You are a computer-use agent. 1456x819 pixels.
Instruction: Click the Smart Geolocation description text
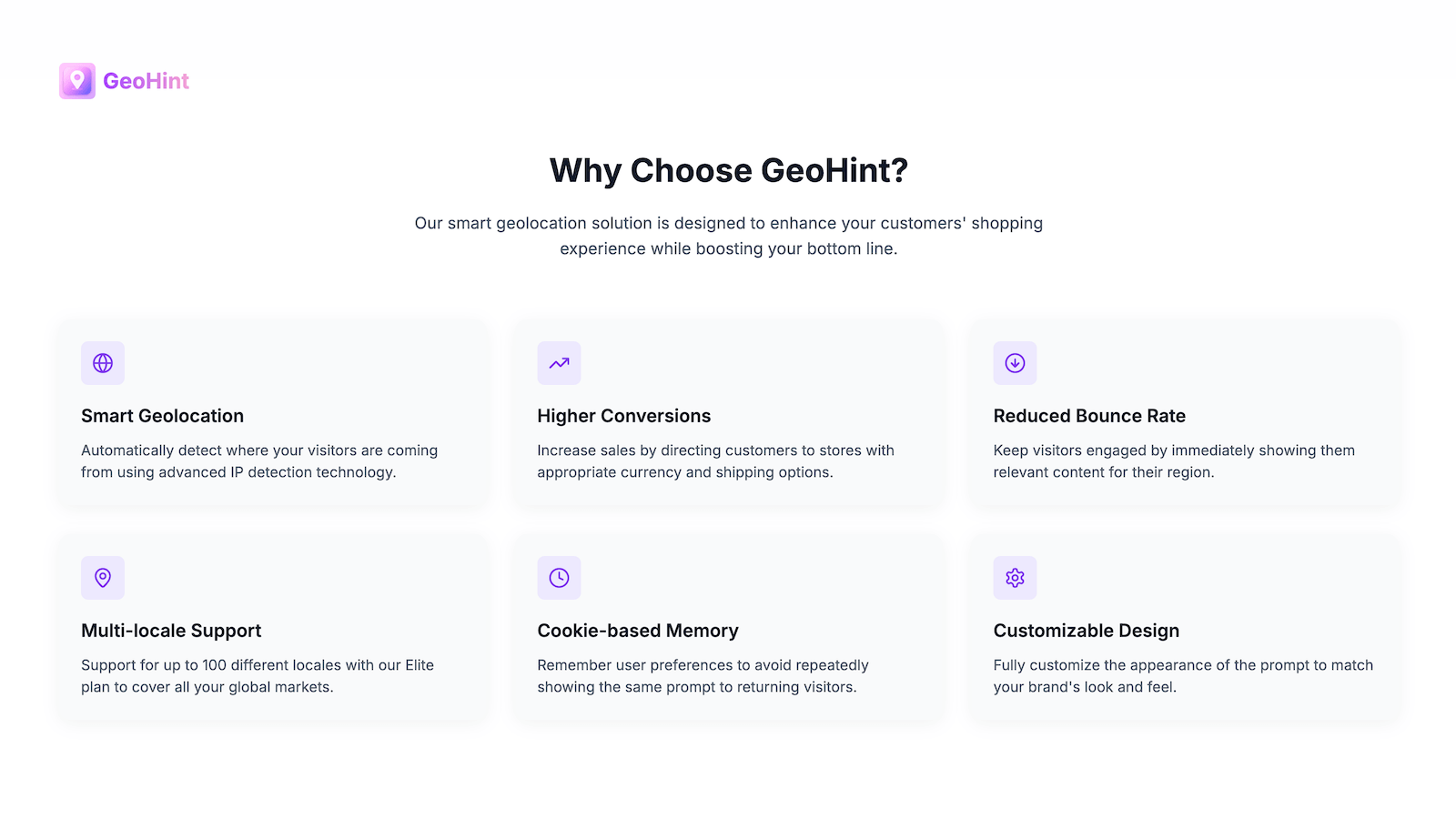(x=259, y=461)
